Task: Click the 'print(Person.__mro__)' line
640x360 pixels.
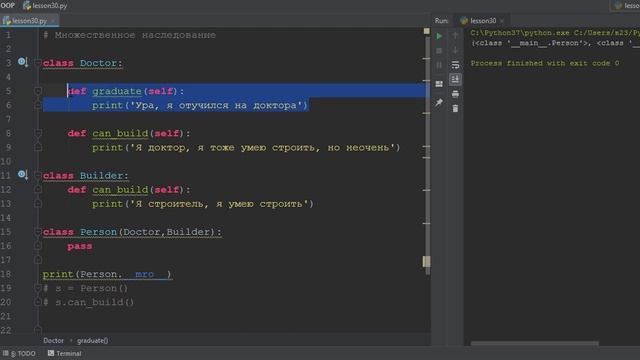Action: [x=107, y=274]
